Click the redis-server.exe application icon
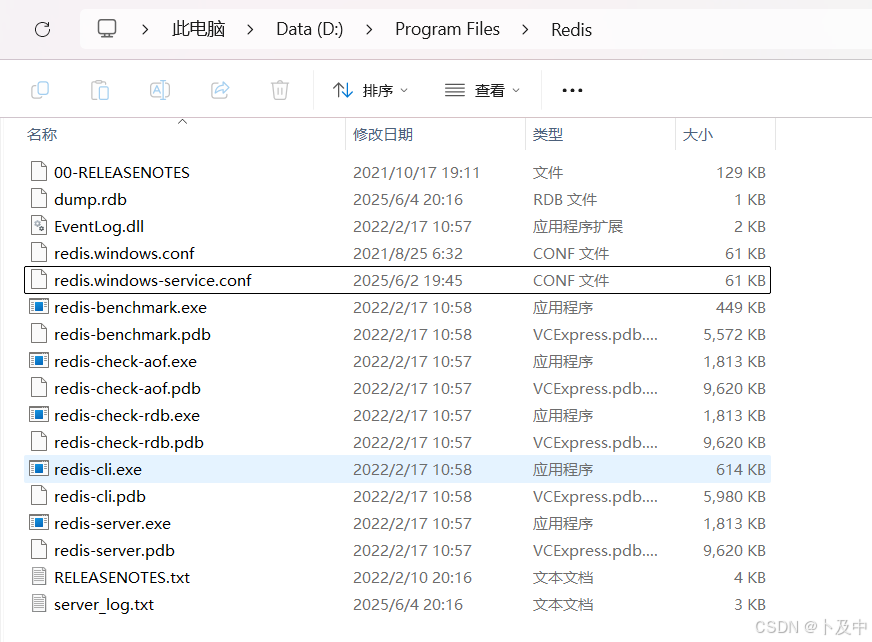 tap(39, 522)
